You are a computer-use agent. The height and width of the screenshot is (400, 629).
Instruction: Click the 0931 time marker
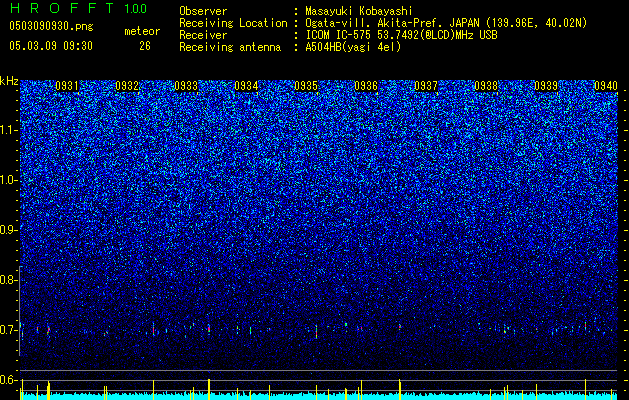[67, 85]
